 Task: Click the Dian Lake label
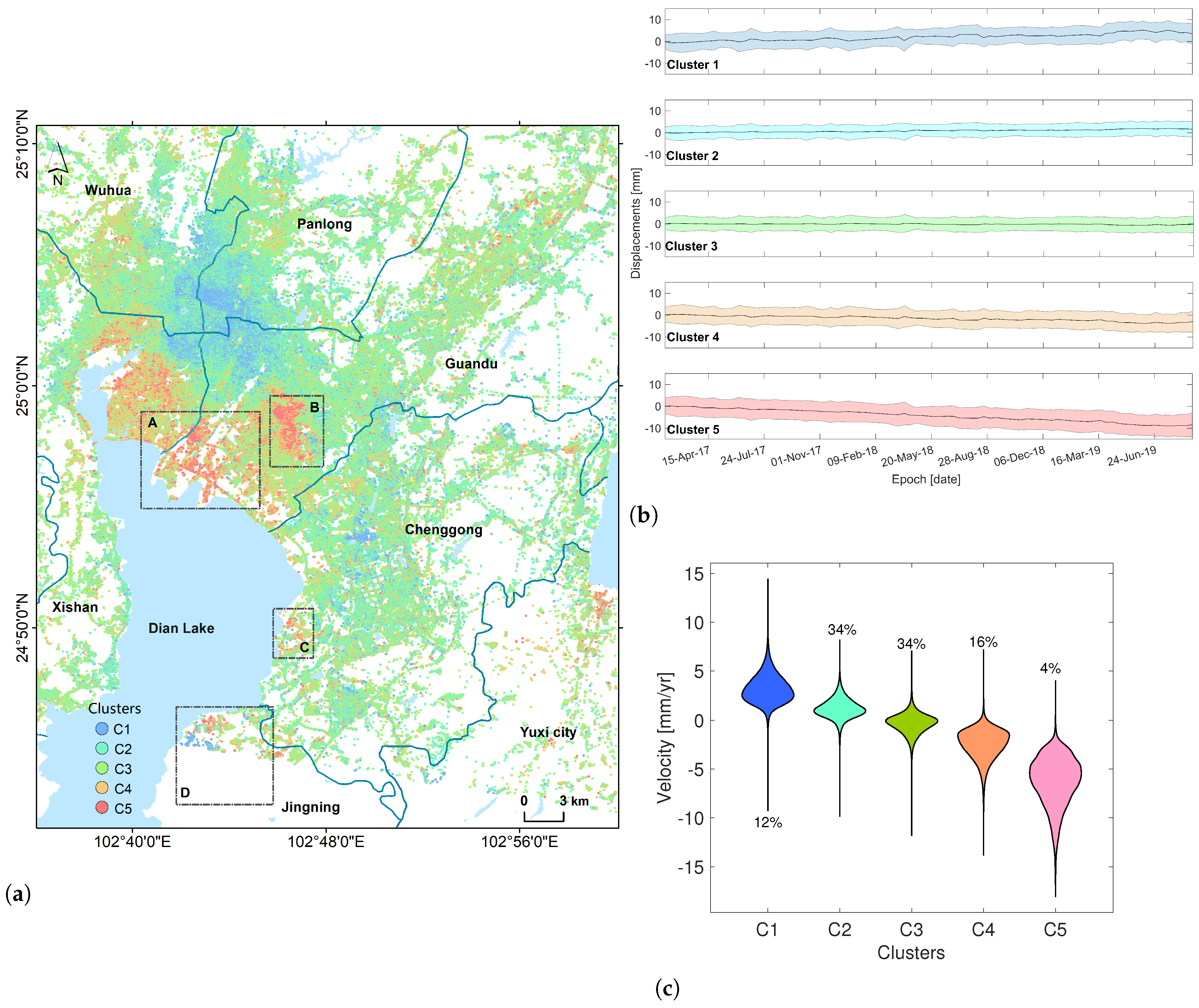(x=181, y=628)
